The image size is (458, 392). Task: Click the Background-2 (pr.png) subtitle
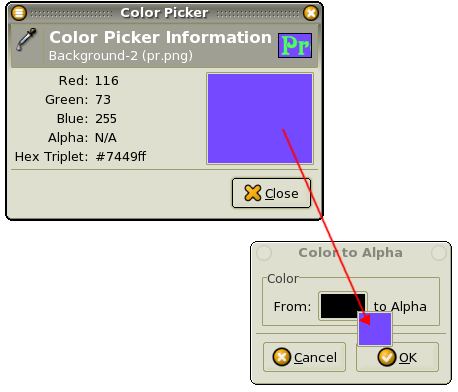pyautogui.click(x=121, y=56)
